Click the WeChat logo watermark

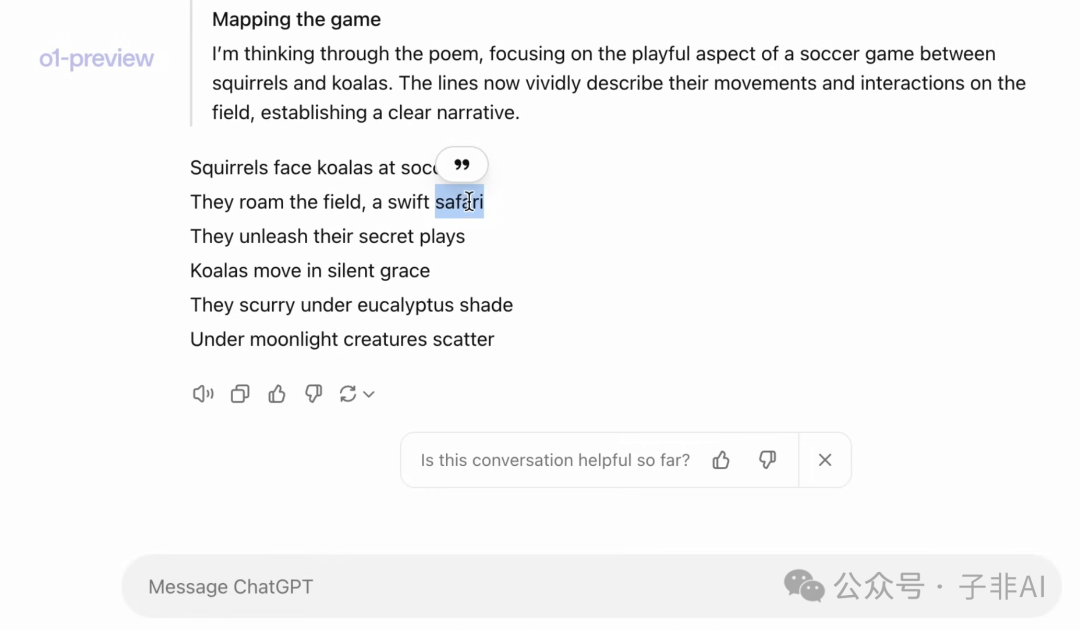tap(804, 586)
